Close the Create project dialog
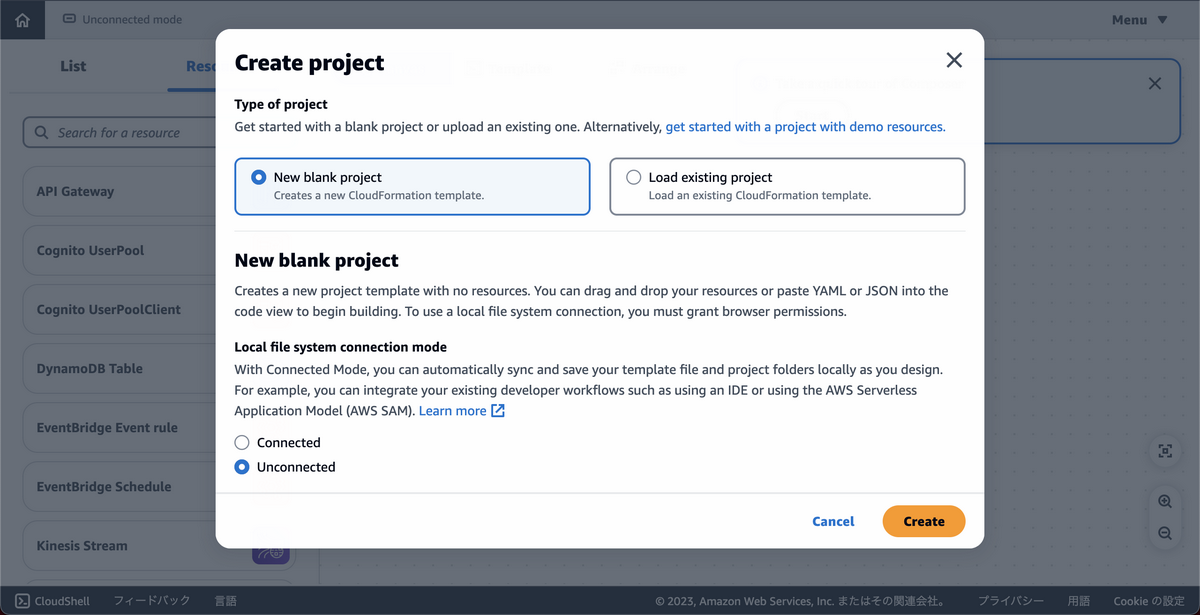Image resolution: width=1200 pixels, height=615 pixels. coord(954,60)
